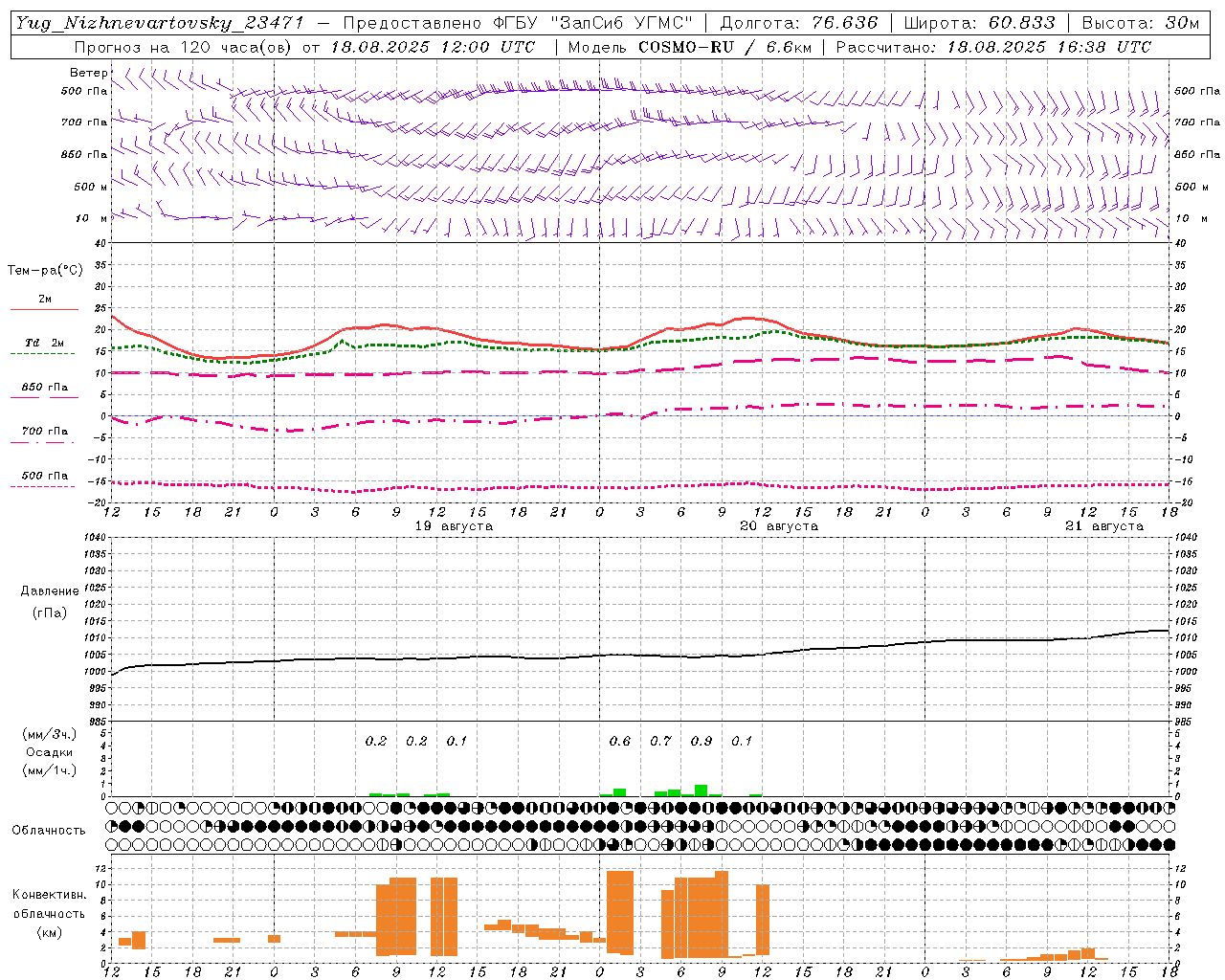Image resolution: width=1225 pixels, height=980 pixels.
Task: Click the (км) unit label
Action: pos(49,932)
